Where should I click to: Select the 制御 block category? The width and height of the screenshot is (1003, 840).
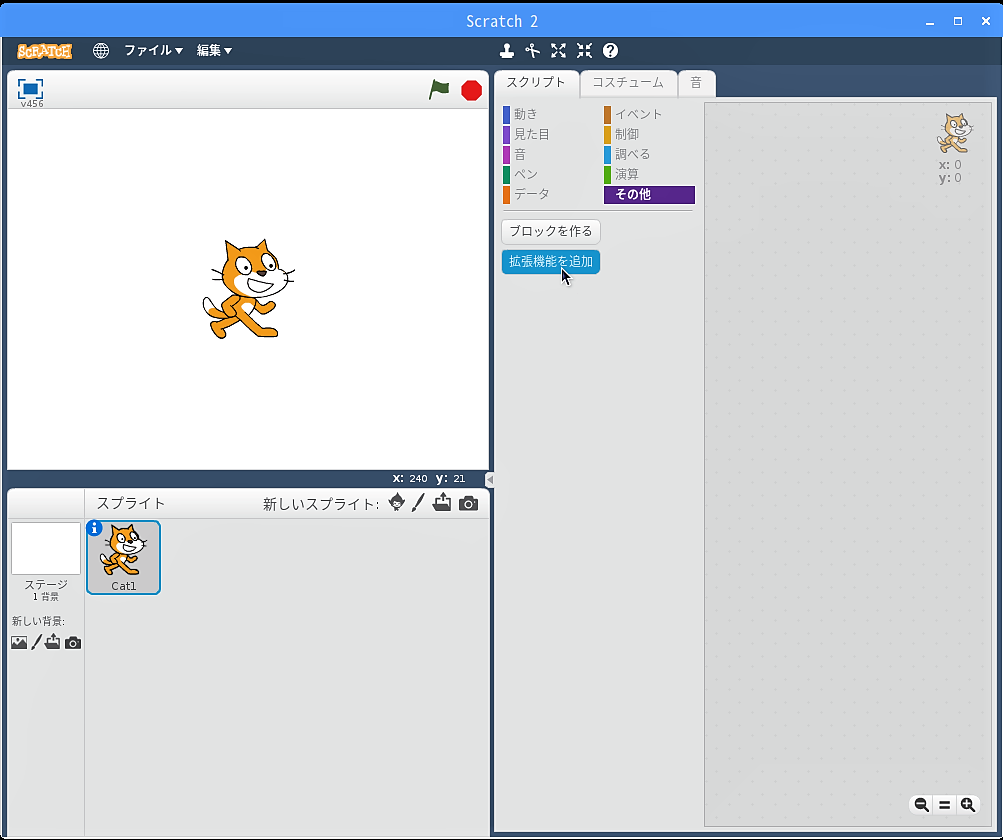point(649,134)
